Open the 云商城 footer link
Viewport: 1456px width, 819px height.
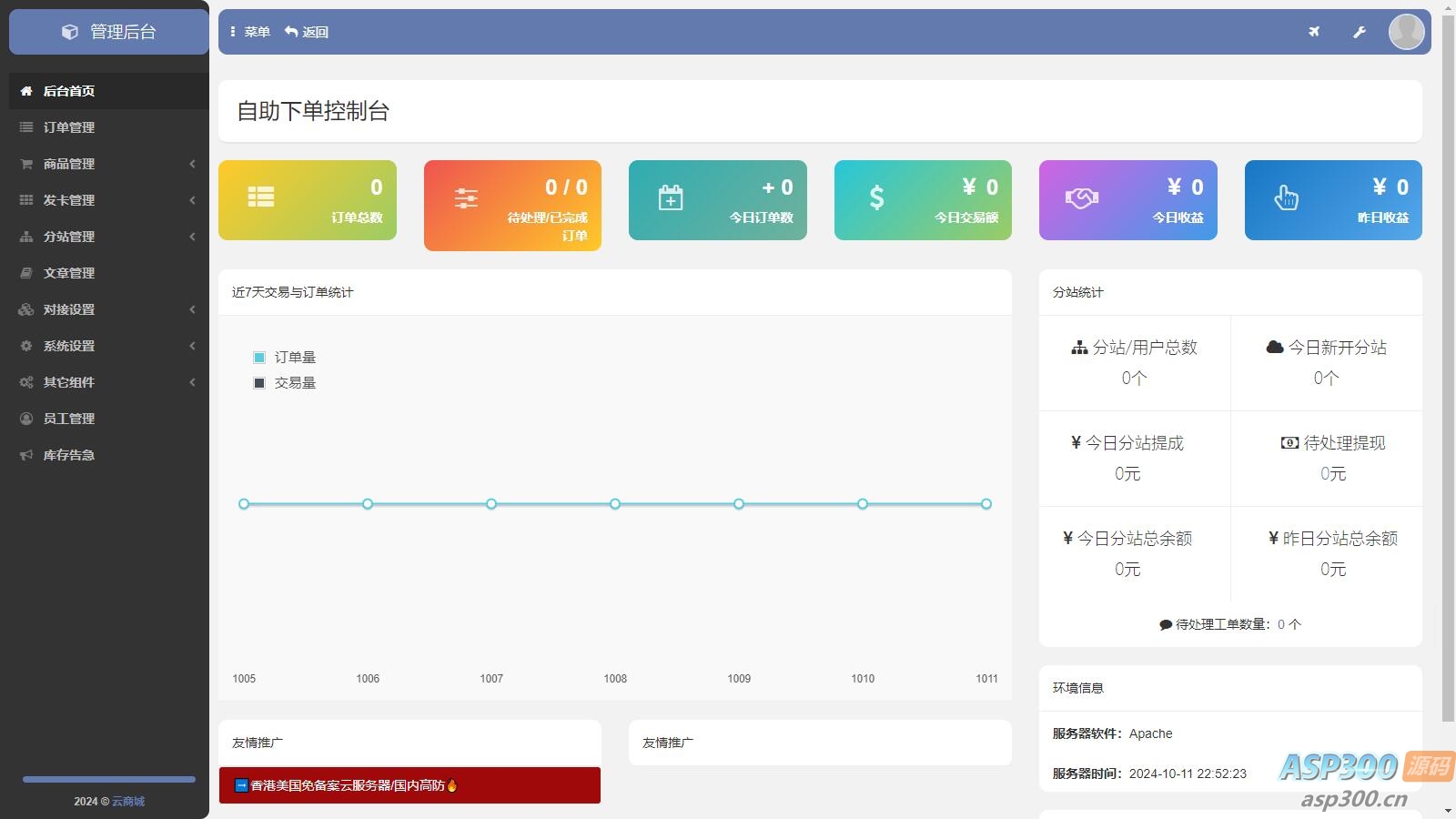point(128,802)
